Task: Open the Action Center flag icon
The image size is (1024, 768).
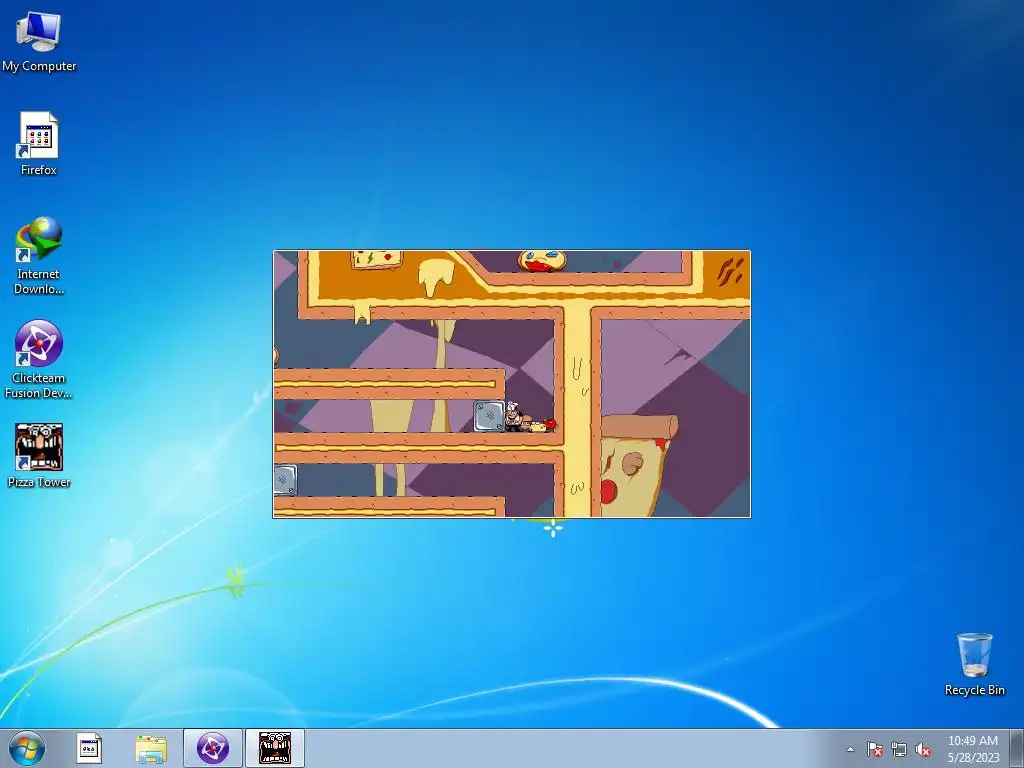Action: click(875, 749)
